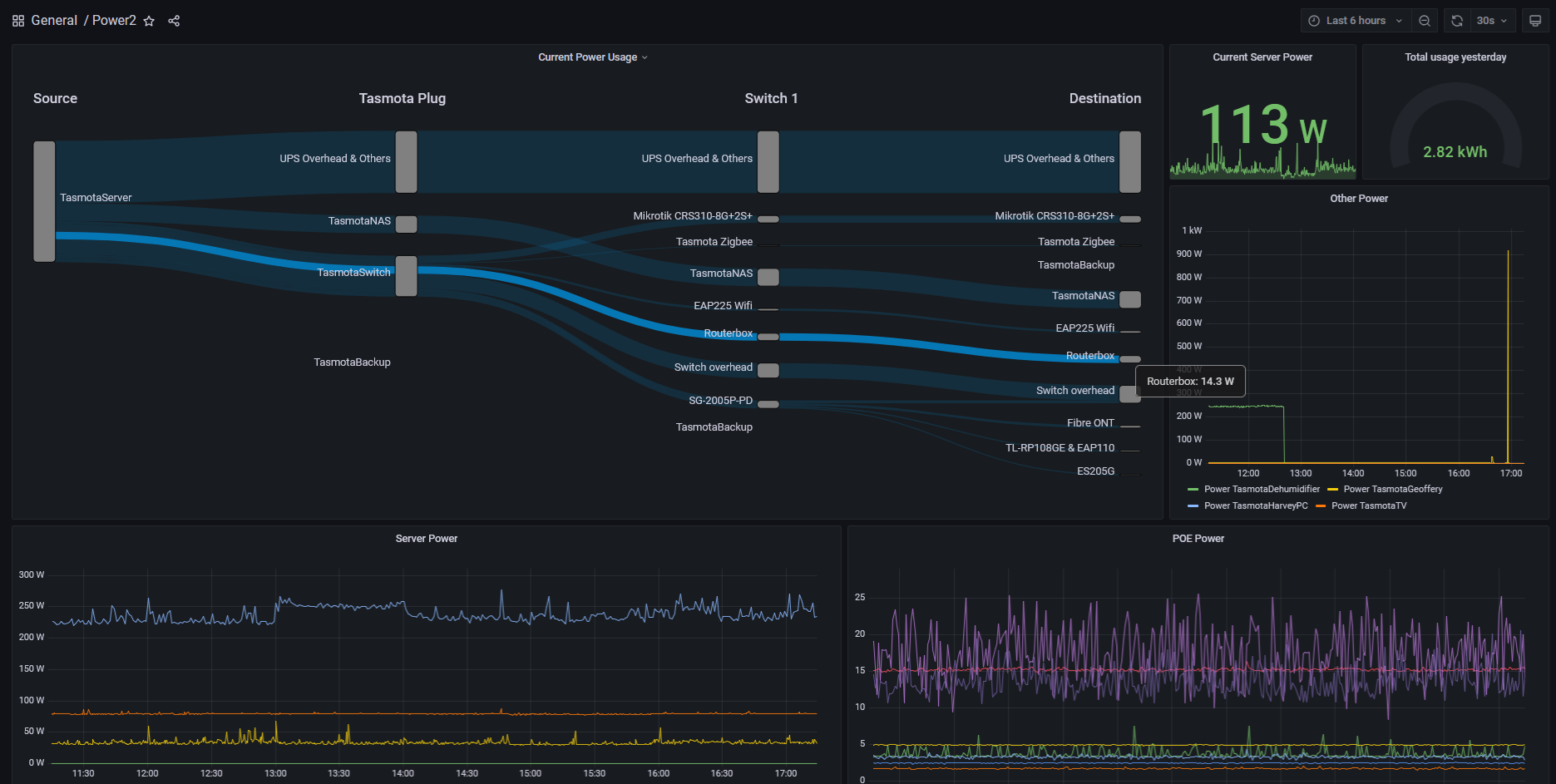1556x784 pixels.
Task: Click the Total usage yesterday panel title
Action: (1455, 57)
